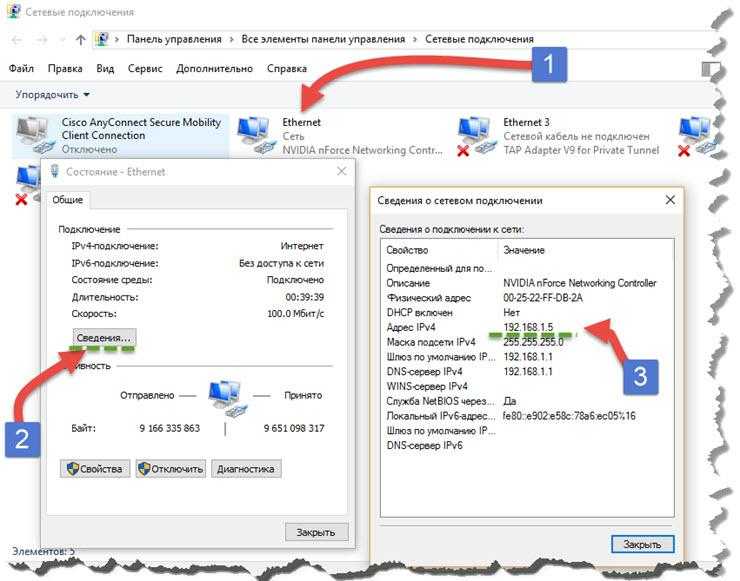Click the Back arrow navigation icon
This screenshot has height=581, width=740.
(17, 40)
